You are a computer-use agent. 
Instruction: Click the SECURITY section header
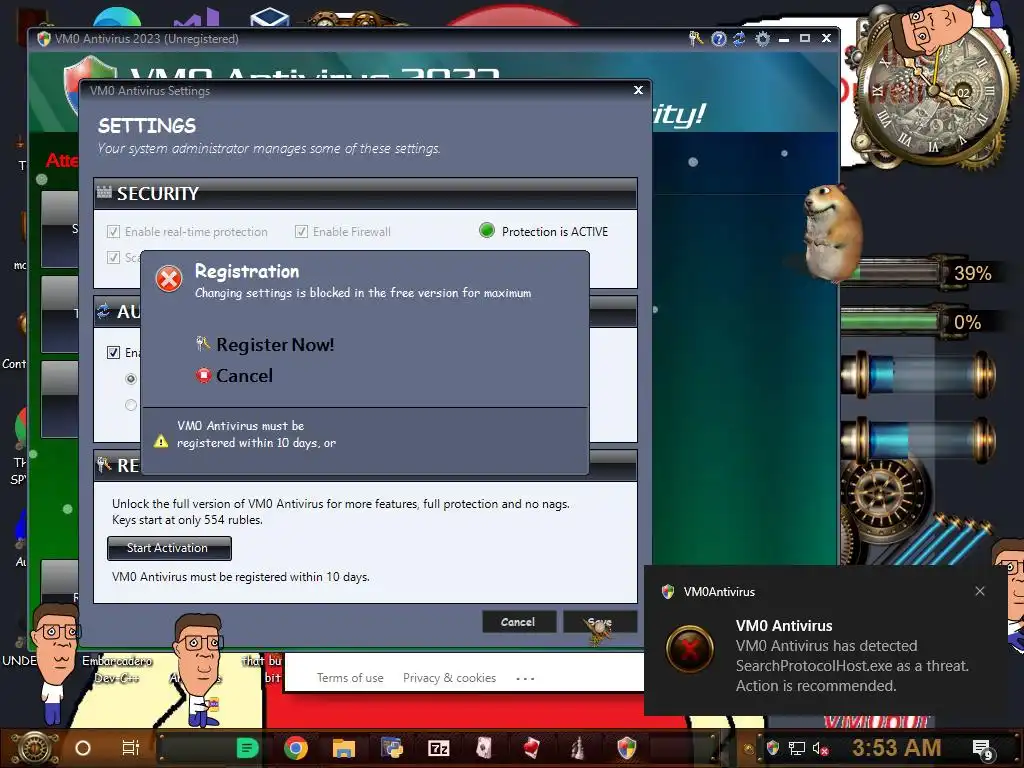point(365,193)
